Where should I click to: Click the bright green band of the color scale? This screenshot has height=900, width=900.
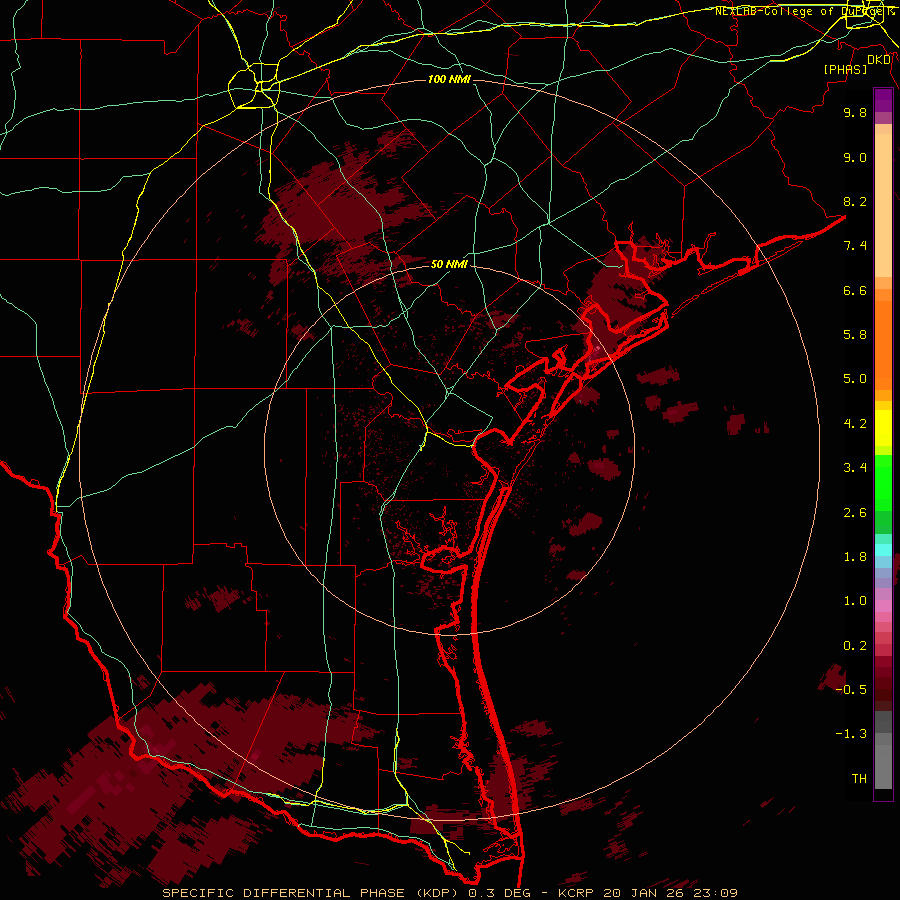(883, 482)
